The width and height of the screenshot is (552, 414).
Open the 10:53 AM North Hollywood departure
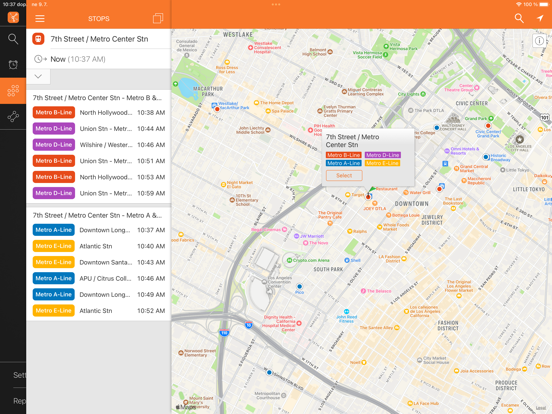click(x=99, y=177)
